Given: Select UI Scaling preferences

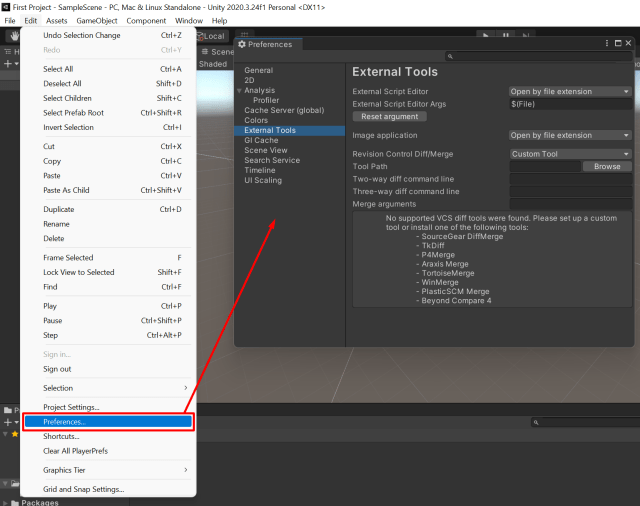Looking at the screenshot, I should [263, 180].
